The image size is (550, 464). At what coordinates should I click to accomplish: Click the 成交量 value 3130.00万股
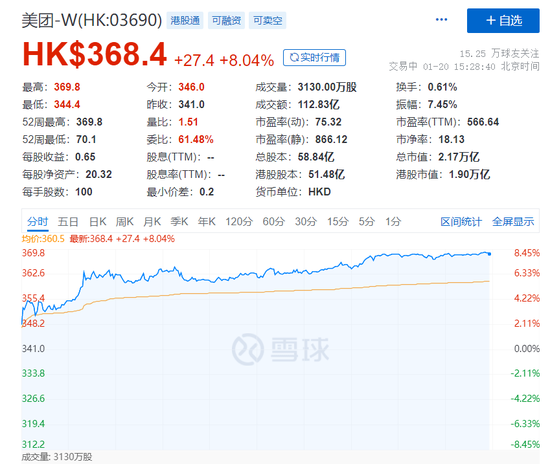point(327,87)
